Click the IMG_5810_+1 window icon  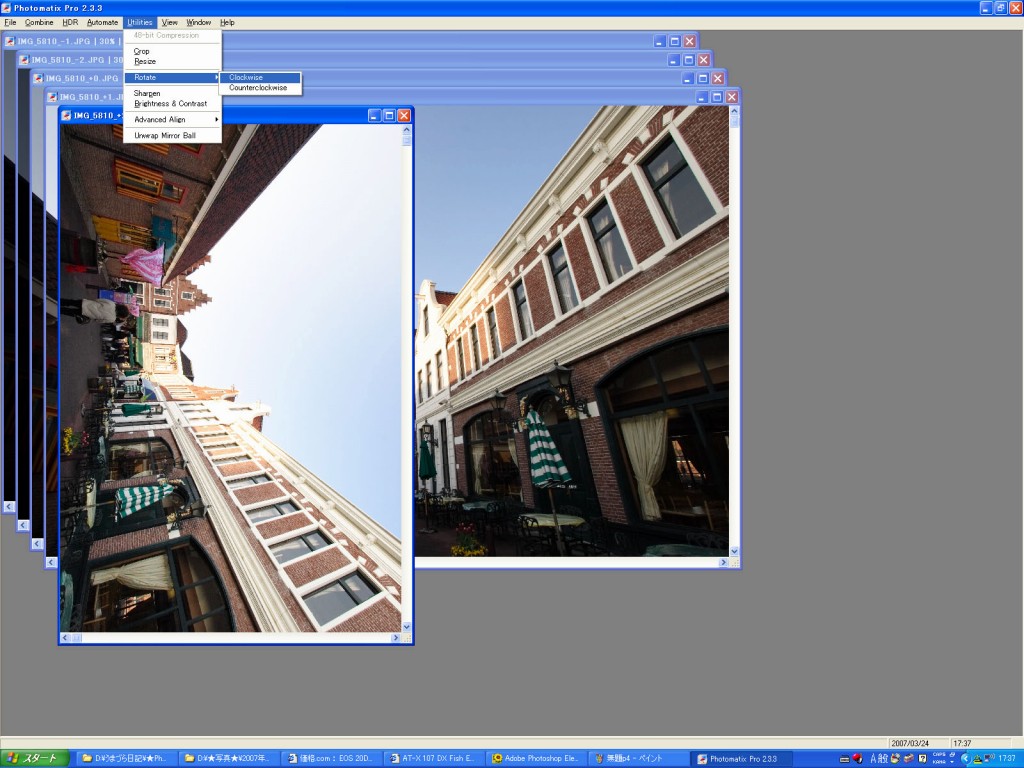point(52,97)
